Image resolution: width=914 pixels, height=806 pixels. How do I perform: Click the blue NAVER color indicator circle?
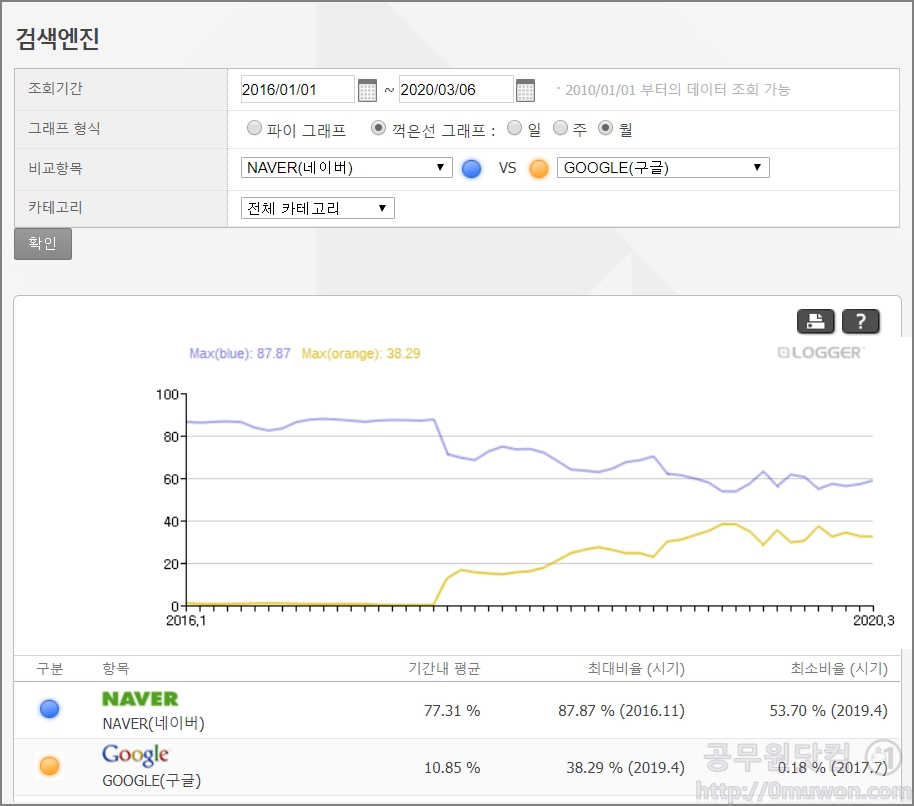471,168
